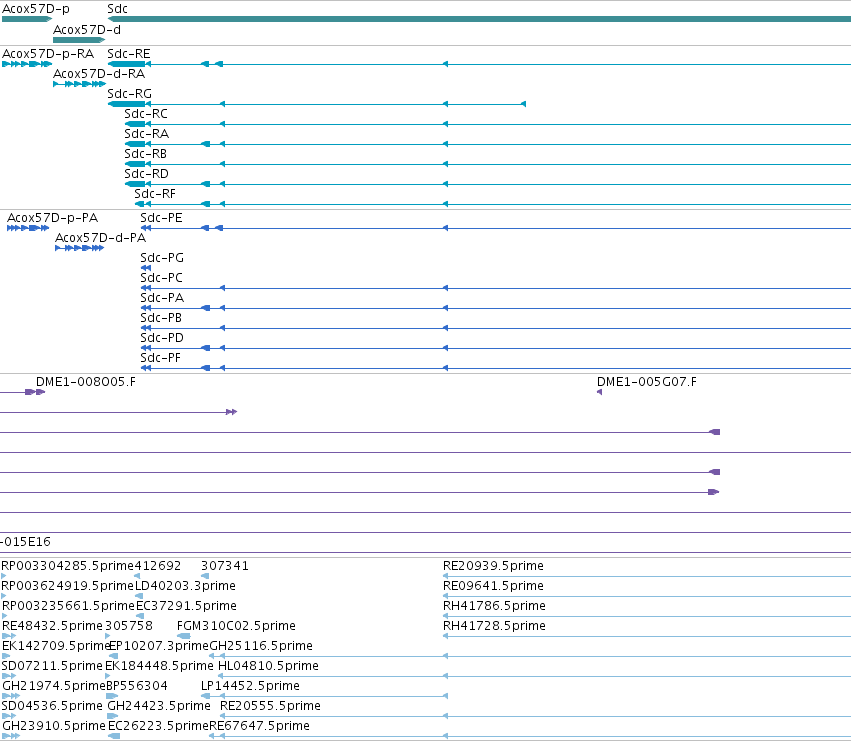Click the Sdc-RE transcript label

tap(129, 54)
